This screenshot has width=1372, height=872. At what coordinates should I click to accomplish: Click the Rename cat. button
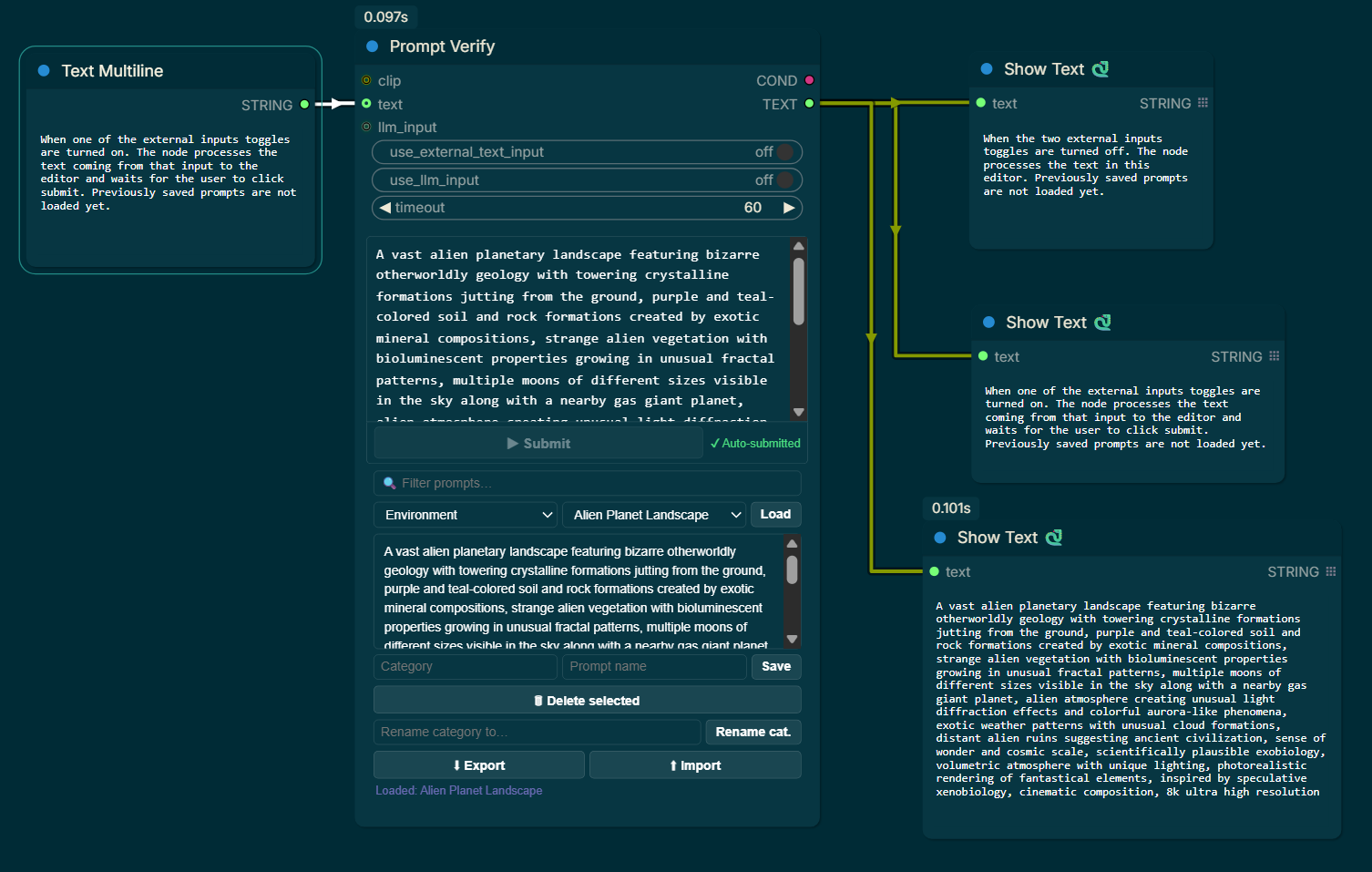click(753, 732)
